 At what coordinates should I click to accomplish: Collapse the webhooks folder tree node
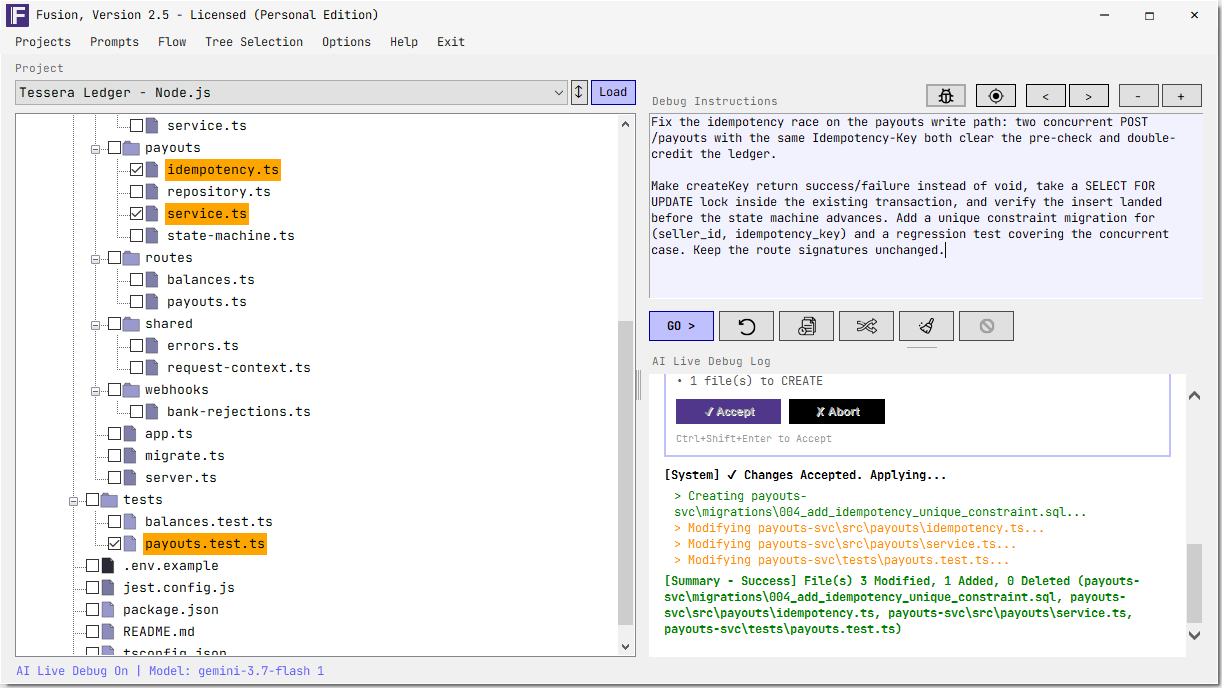(98, 390)
